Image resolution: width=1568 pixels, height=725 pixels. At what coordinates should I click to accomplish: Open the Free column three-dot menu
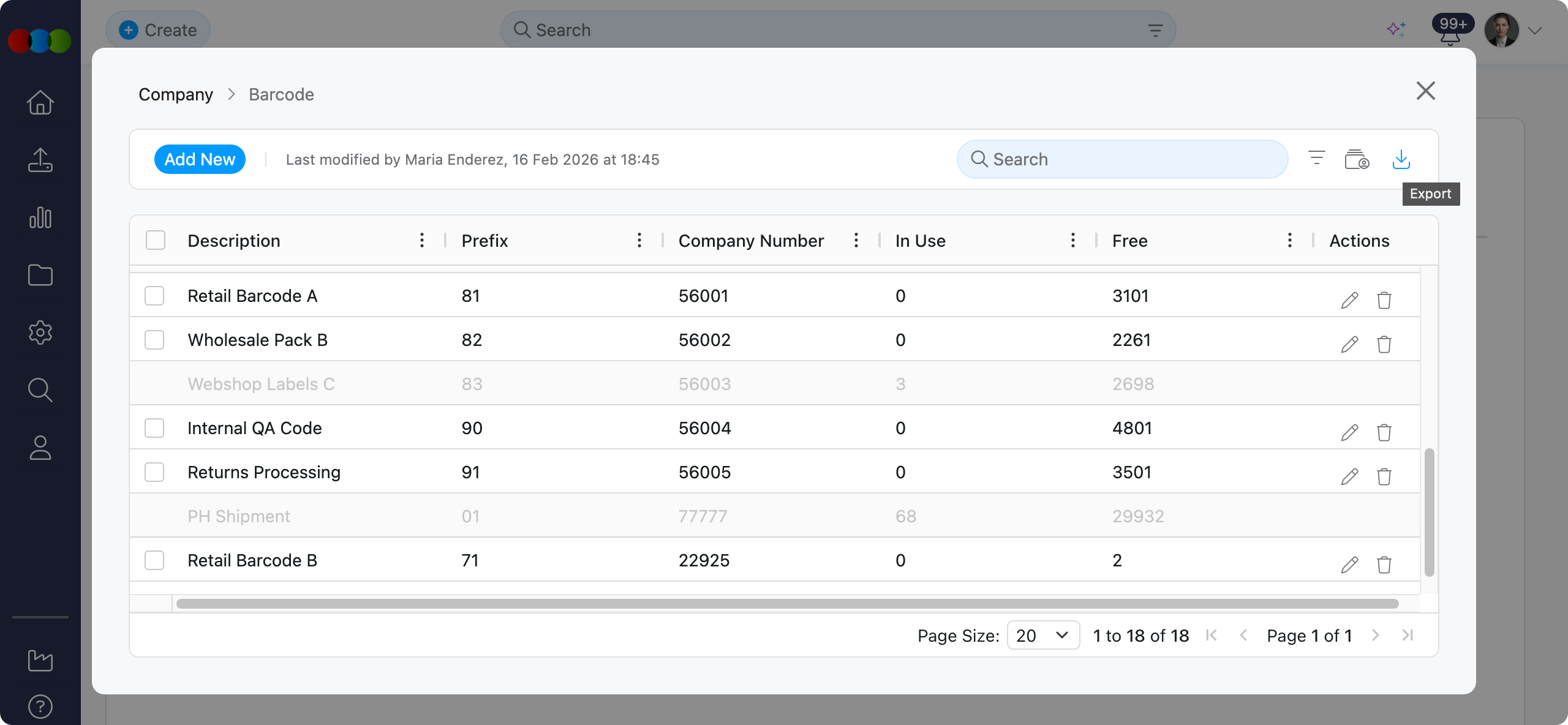(1289, 240)
